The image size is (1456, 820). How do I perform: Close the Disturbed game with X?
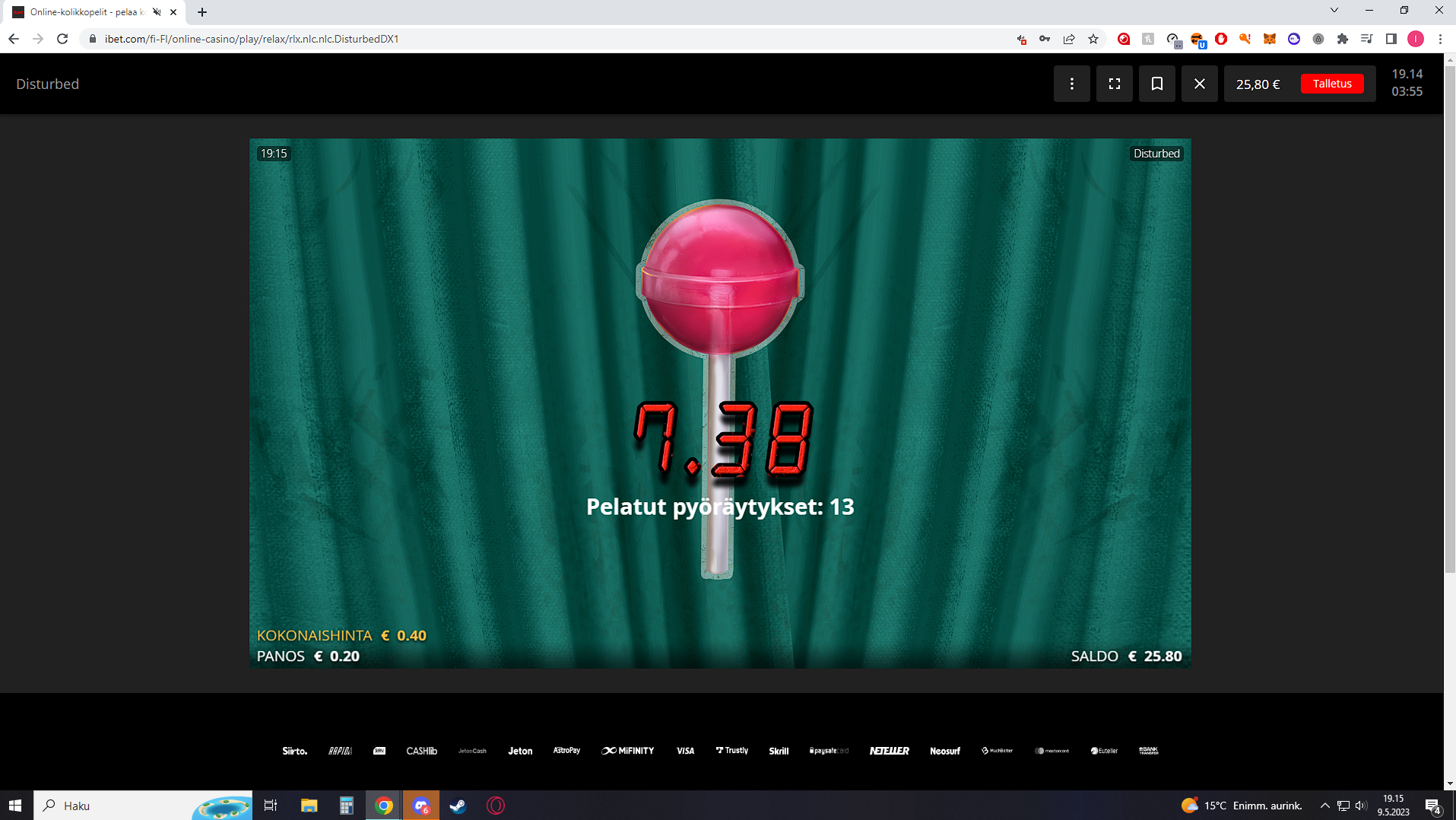[1199, 84]
